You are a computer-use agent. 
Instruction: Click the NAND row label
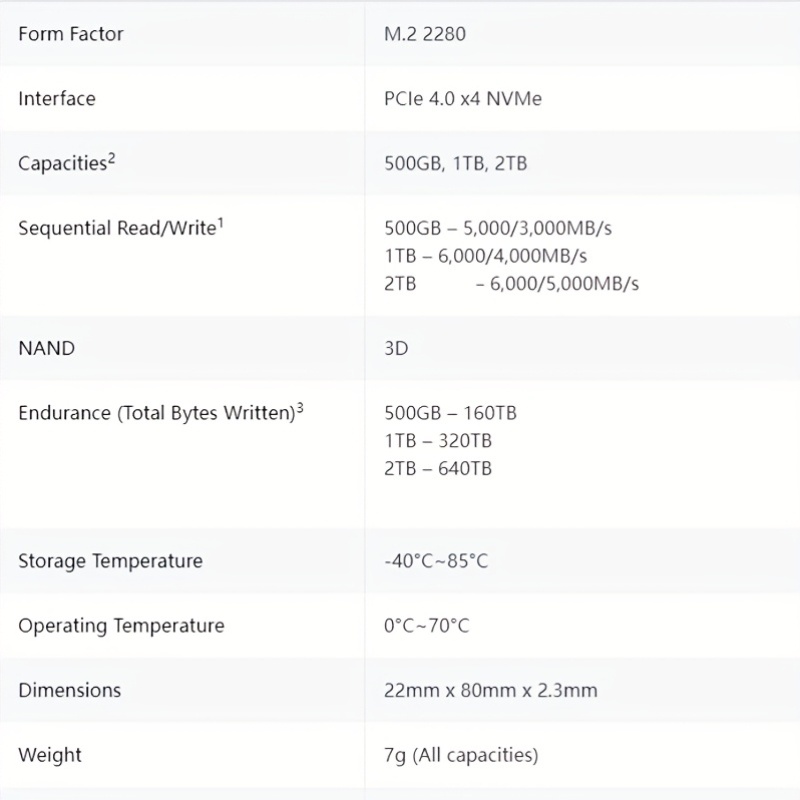coord(47,348)
